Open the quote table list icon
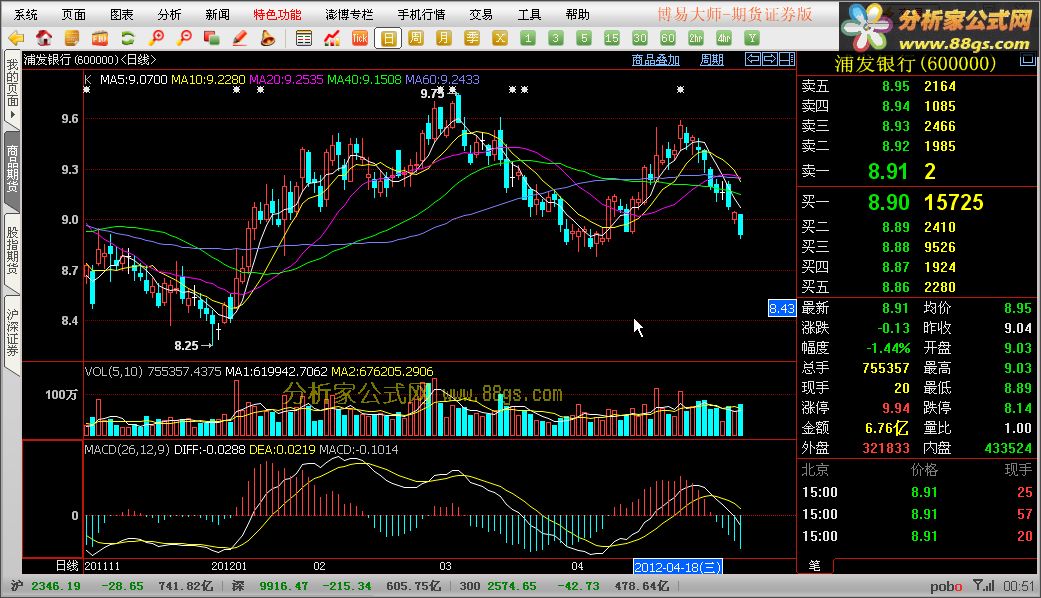 pyautogui.click(x=303, y=38)
